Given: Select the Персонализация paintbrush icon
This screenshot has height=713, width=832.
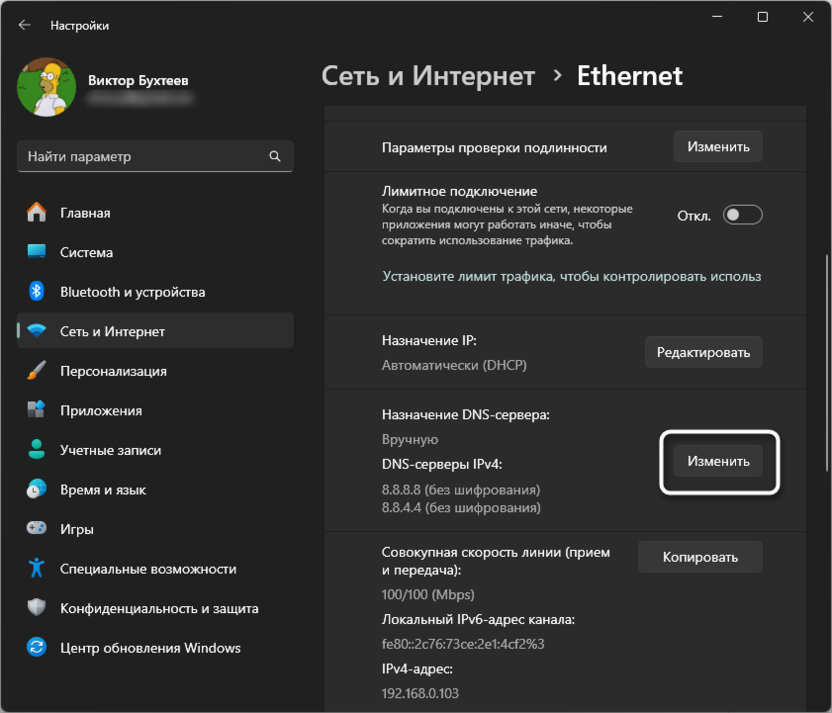Looking at the screenshot, I should click(37, 371).
